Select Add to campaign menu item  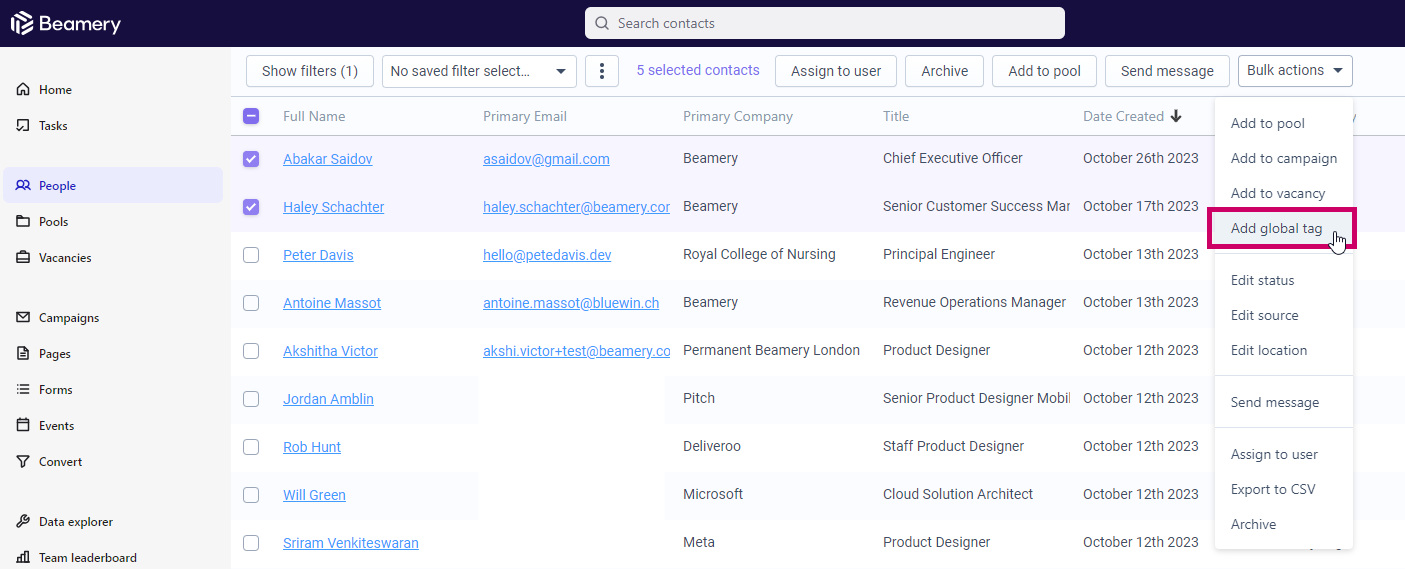(x=1284, y=158)
